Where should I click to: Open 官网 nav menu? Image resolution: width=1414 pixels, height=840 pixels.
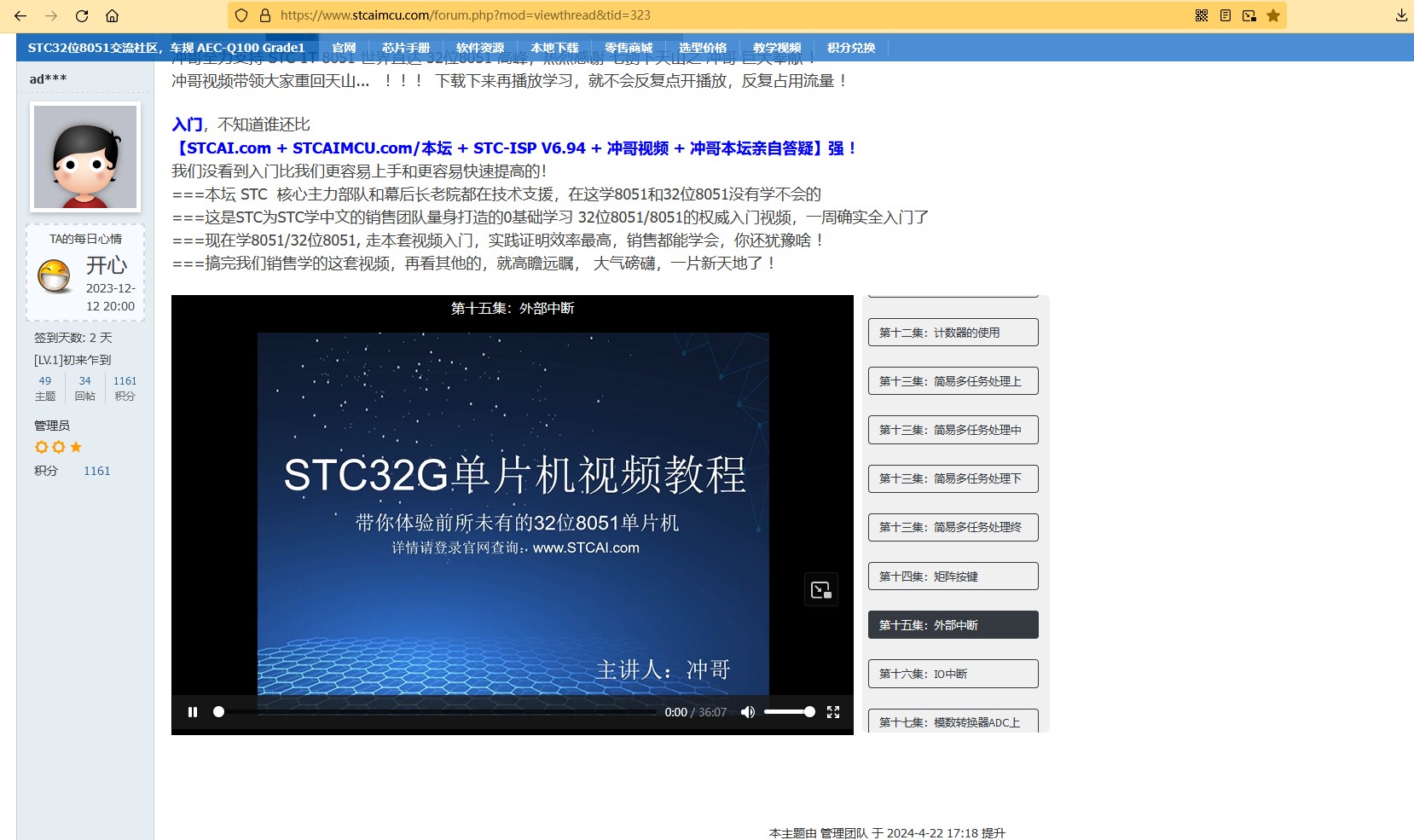(x=344, y=48)
